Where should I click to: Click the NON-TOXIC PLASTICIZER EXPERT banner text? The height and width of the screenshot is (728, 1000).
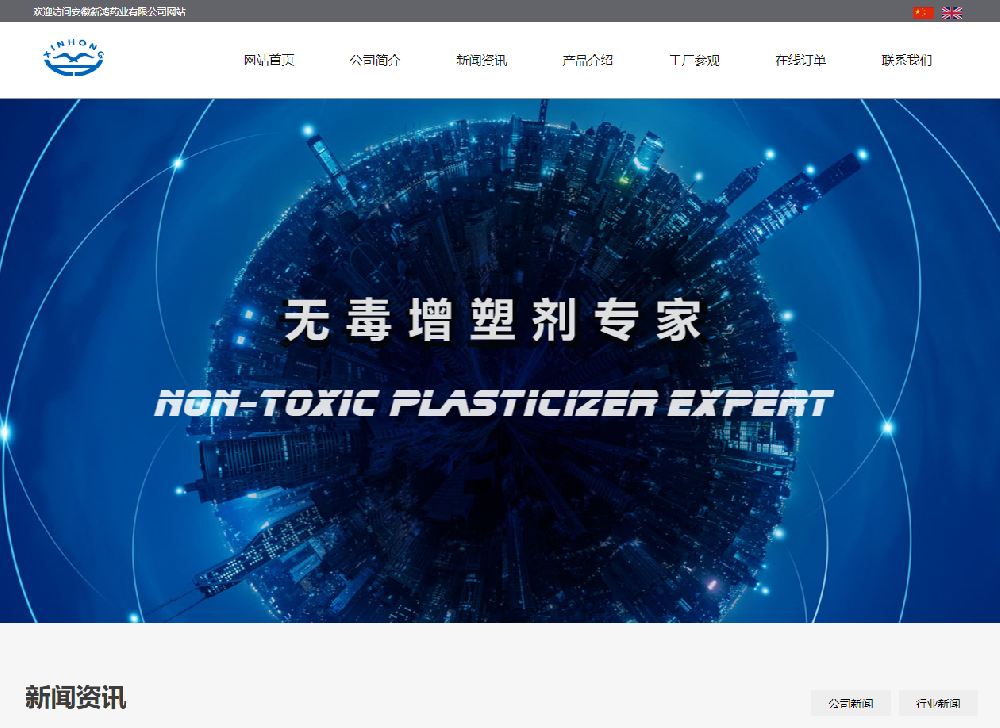tap(495, 403)
